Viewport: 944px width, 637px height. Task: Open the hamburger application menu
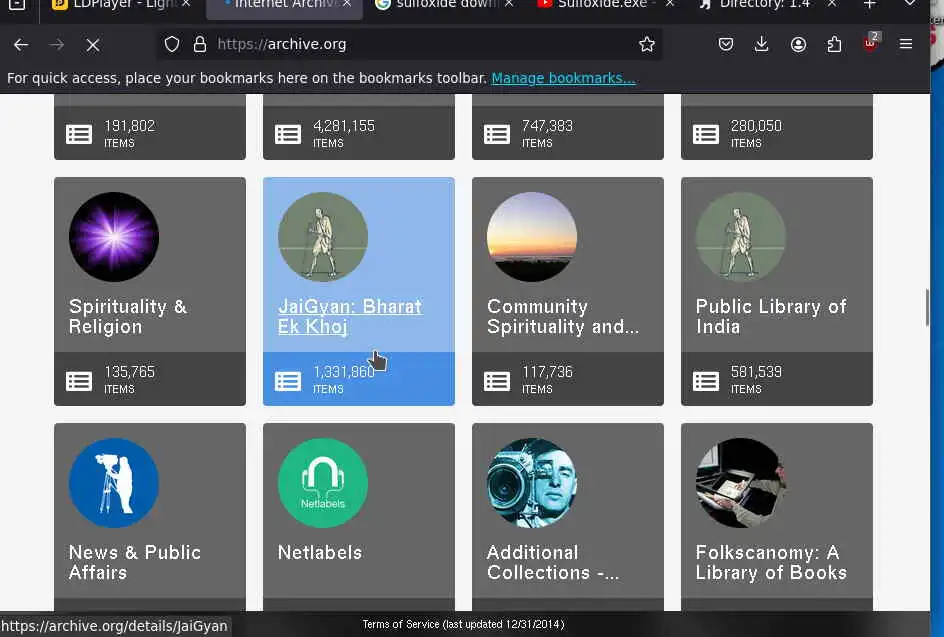tap(905, 44)
